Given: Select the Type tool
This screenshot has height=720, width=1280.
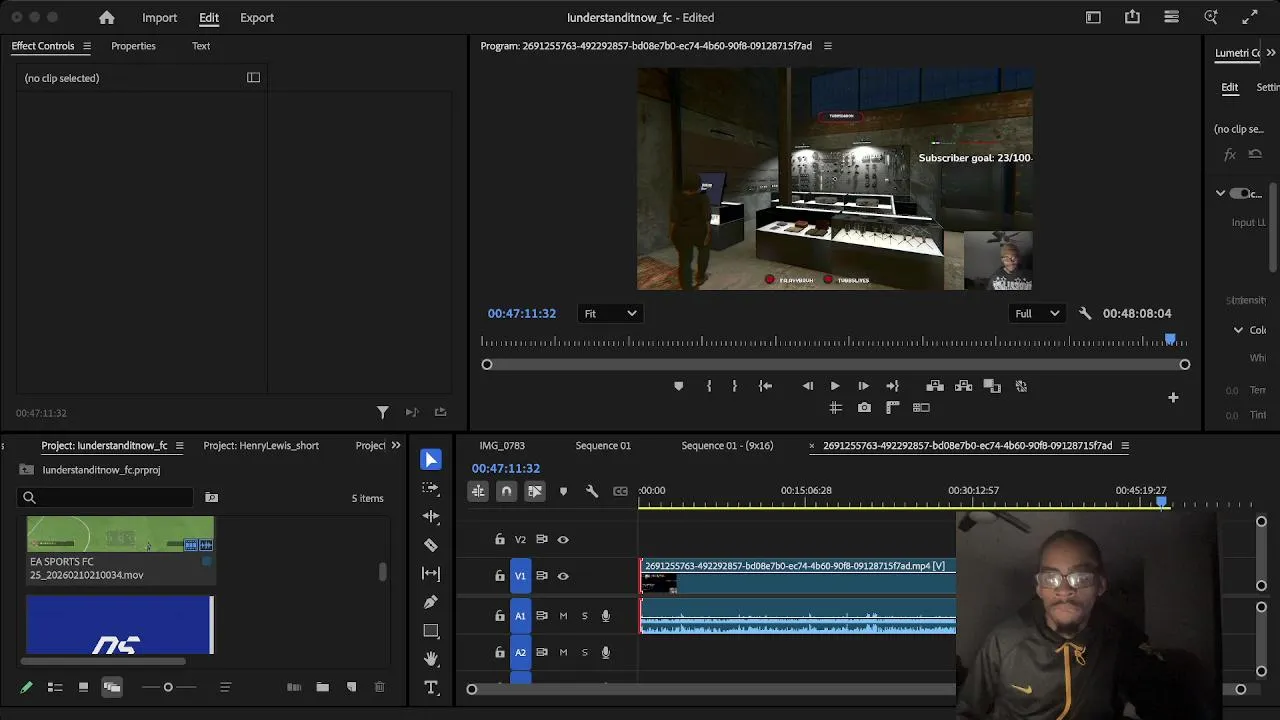Looking at the screenshot, I should (x=431, y=688).
